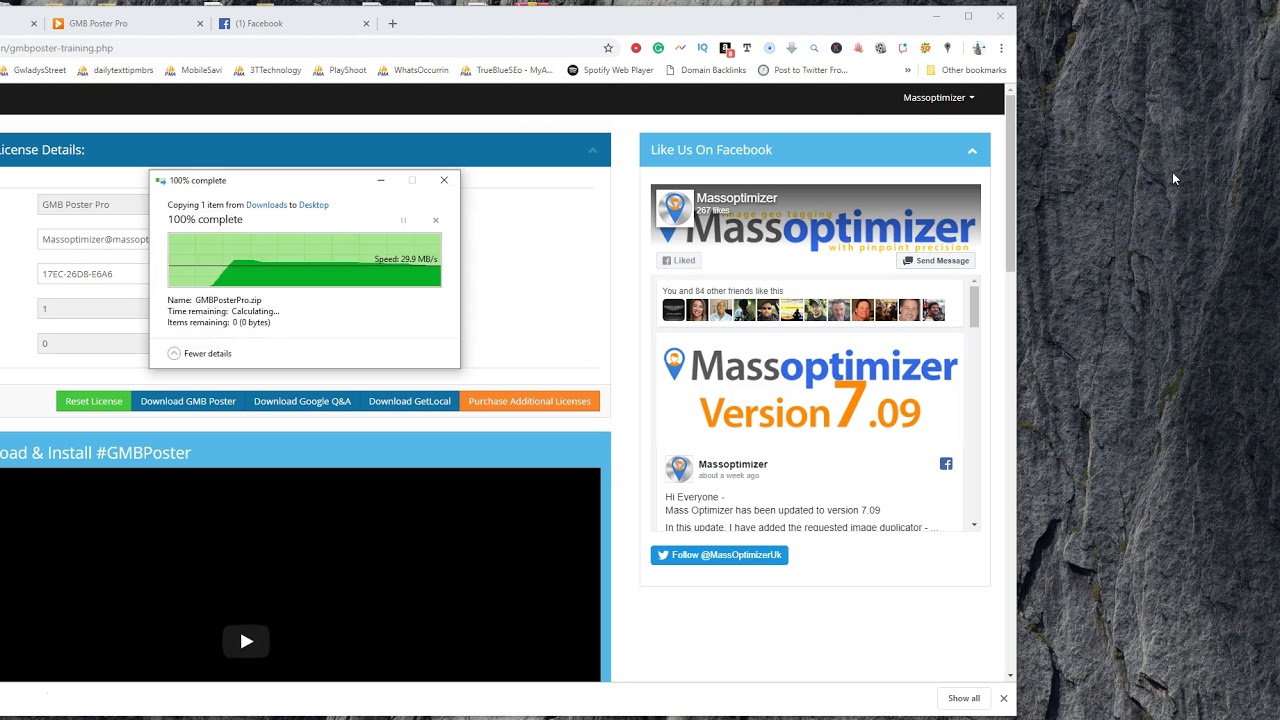Click Download Google Q&A button
The image size is (1280, 720).
point(302,401)
